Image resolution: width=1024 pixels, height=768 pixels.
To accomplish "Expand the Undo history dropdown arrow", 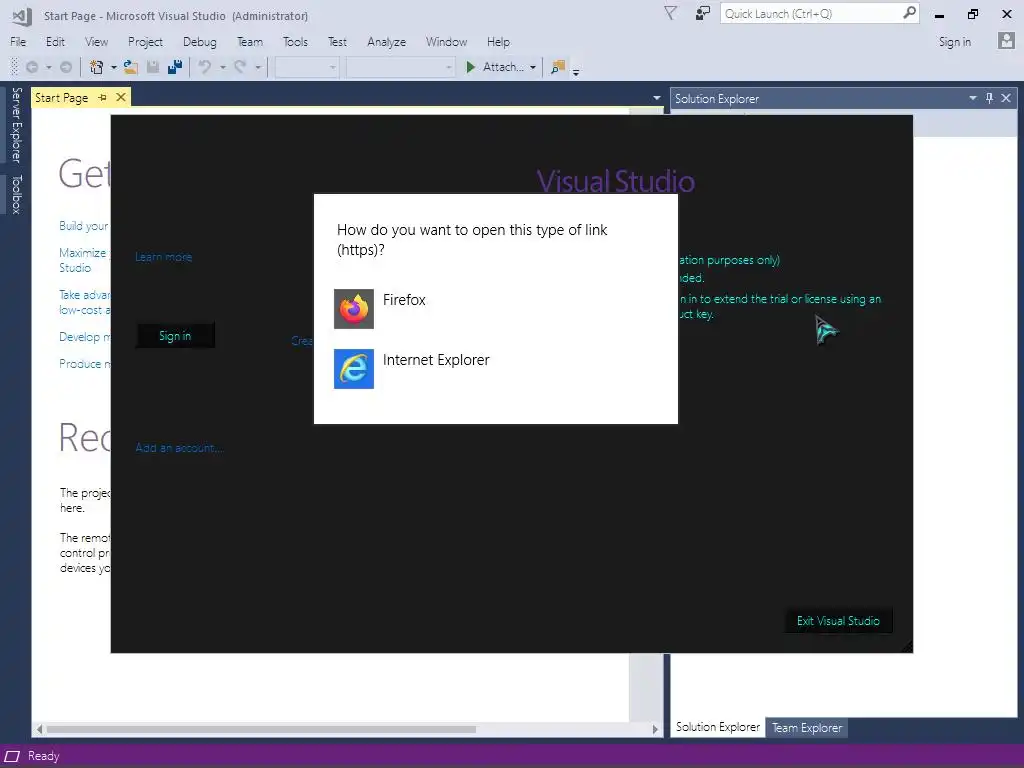I will [223, 67].
